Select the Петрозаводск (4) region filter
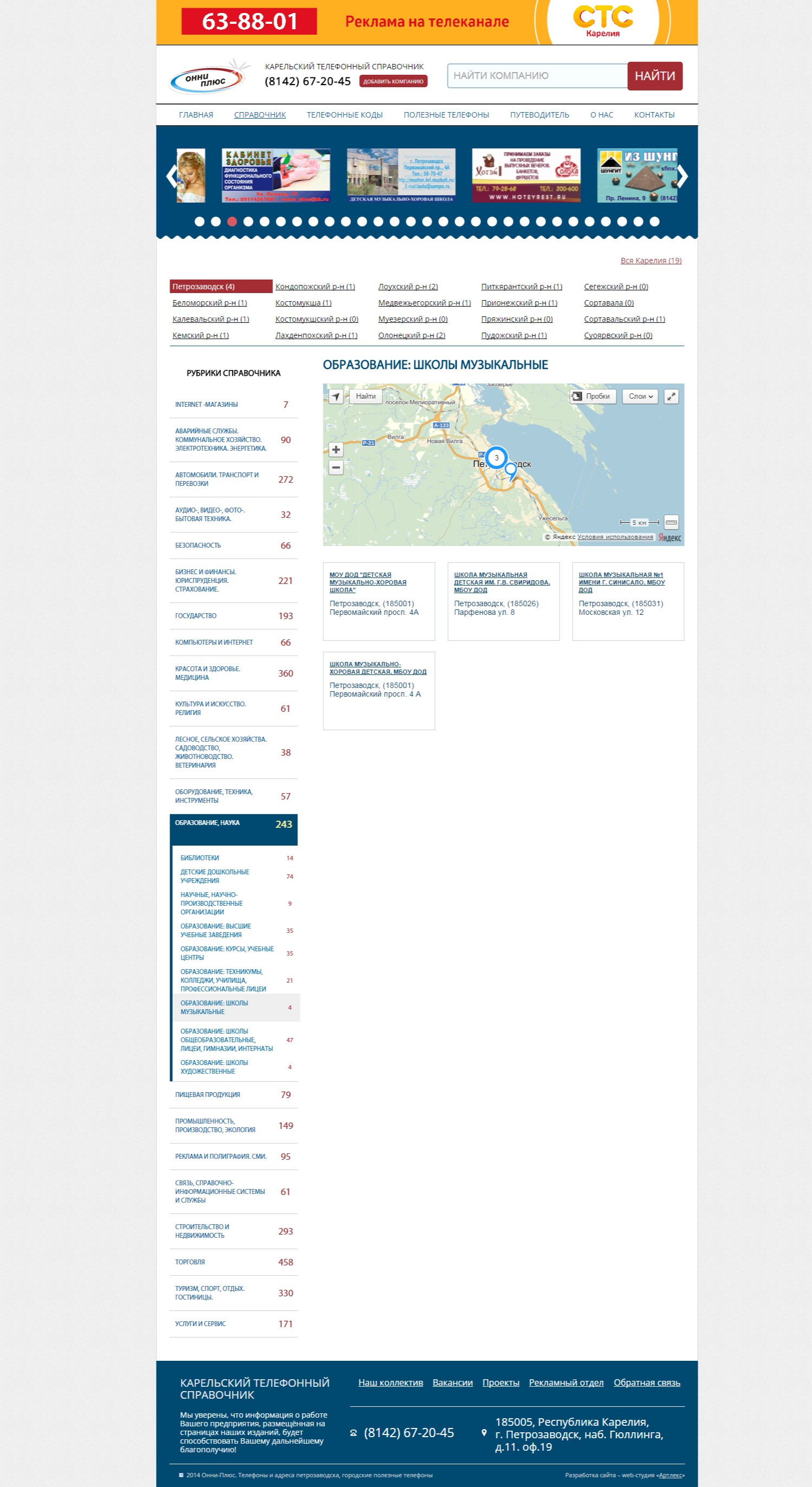The width and height of the screenshot is (812, 1487). 221,287
